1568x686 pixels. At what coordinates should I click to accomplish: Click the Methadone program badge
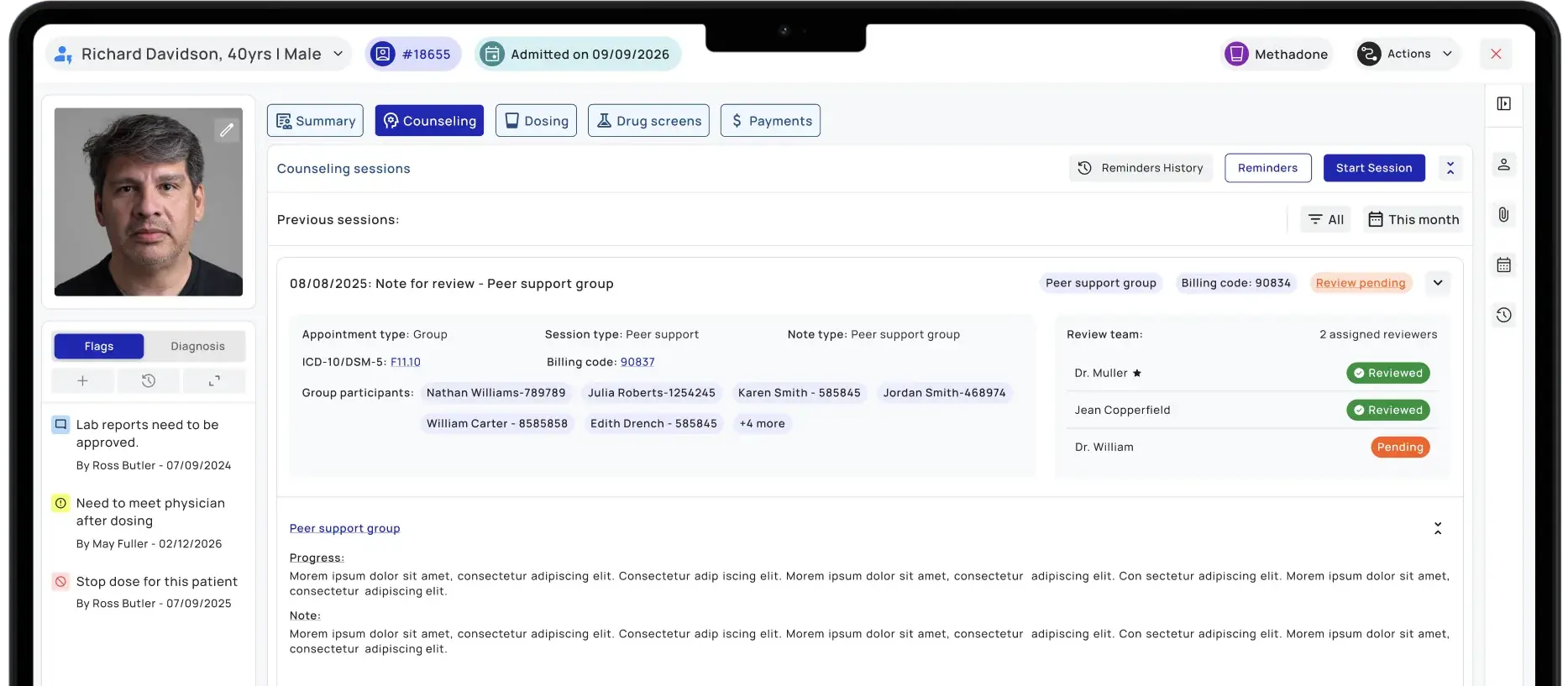tap(1277, 54)
